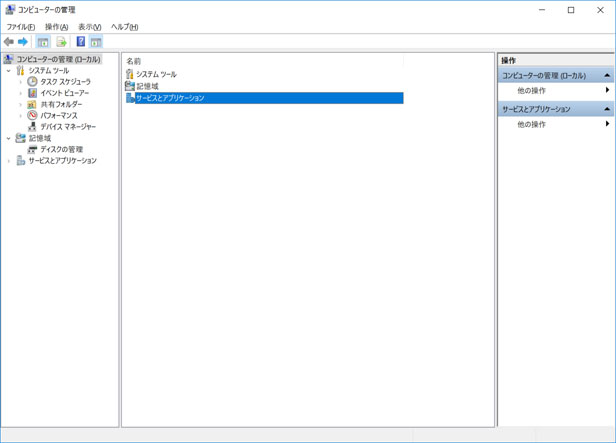Open the 表示(V) menu
616x443 pixels.
[x=90, y=27]
